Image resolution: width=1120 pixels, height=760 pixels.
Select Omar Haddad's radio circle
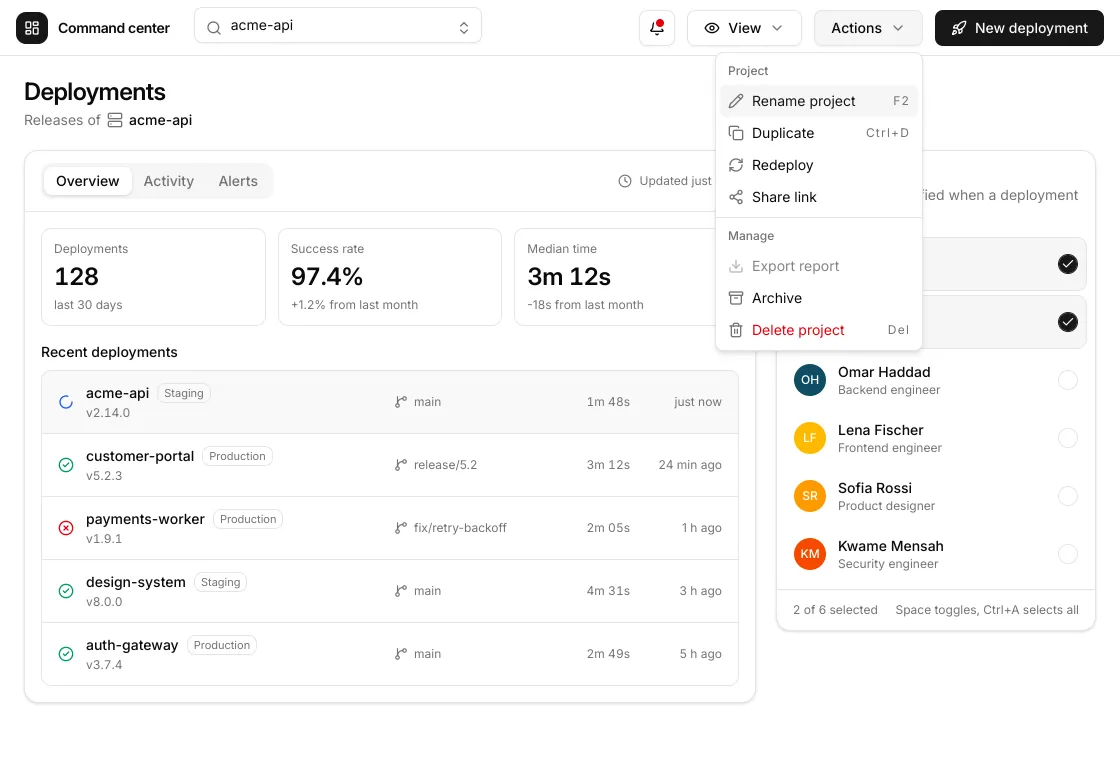tap(1067, 380)
